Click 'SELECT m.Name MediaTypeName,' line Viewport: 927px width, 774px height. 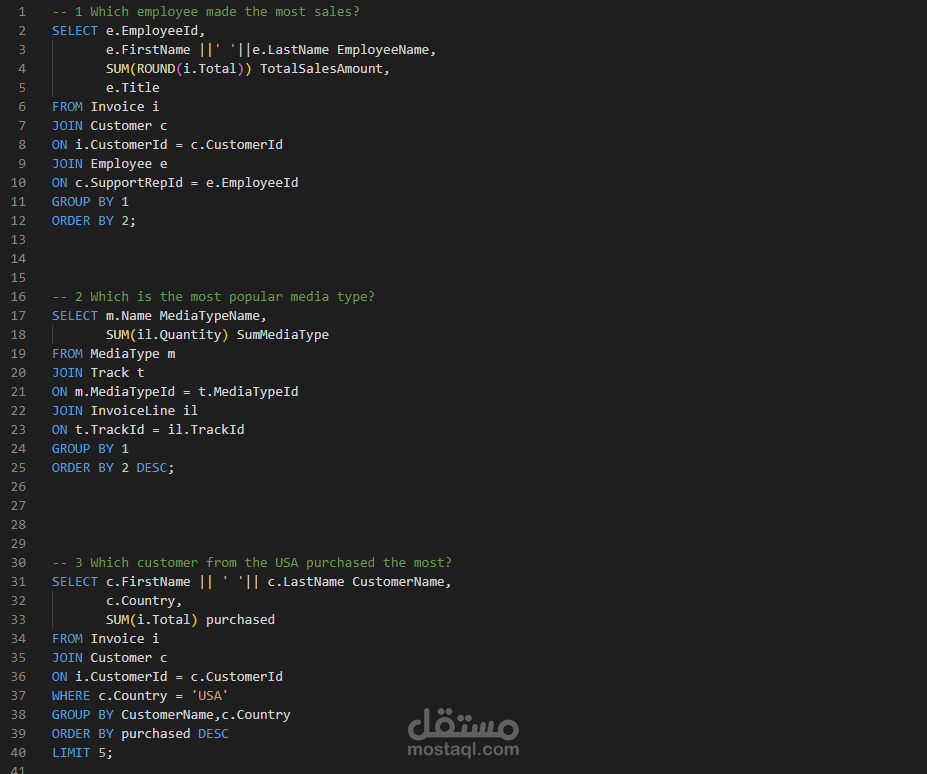(159, 316)
